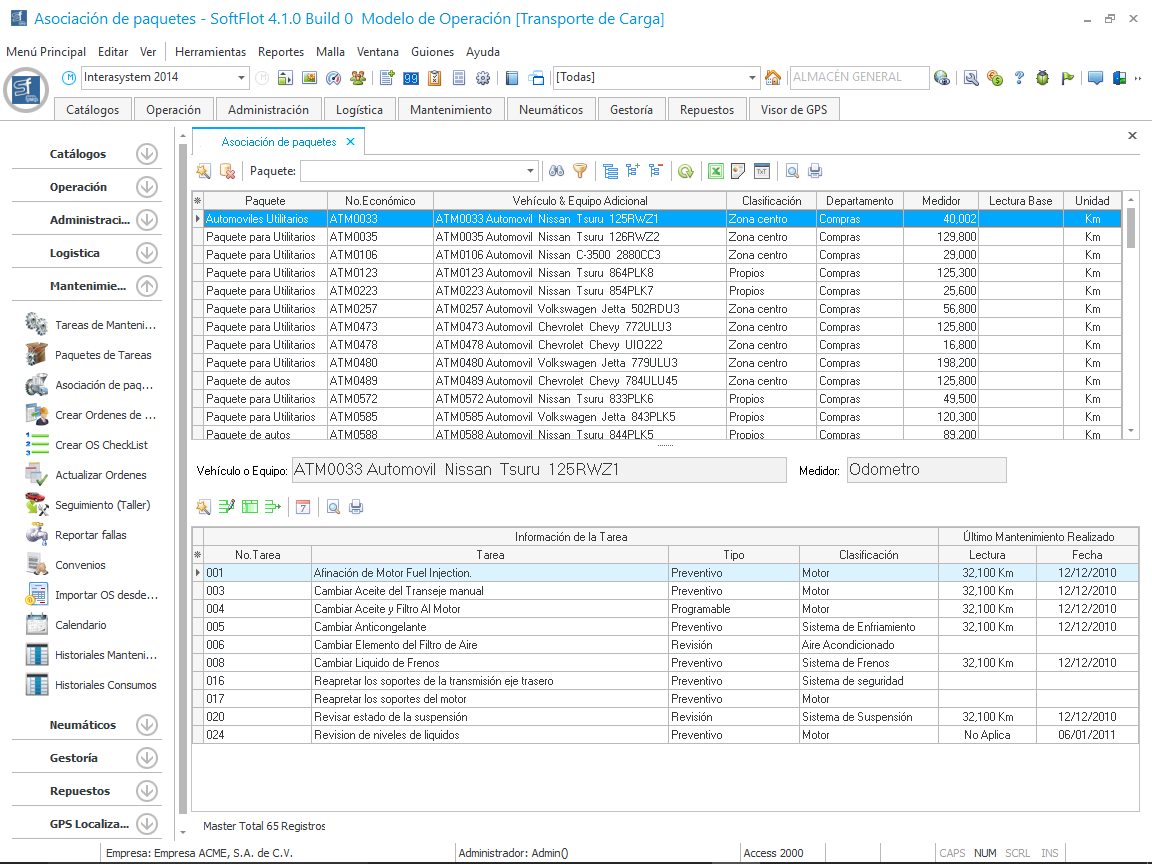The height and width of the screenshot is (864, 1152).
Task: Click the home icon in the top toolbar
Action: (772, 78)
